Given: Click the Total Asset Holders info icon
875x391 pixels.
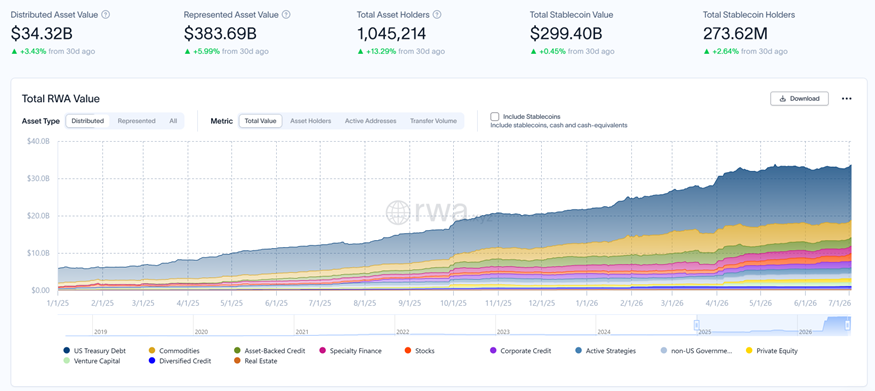Looking at the screenshot, I should click(438, 15).
